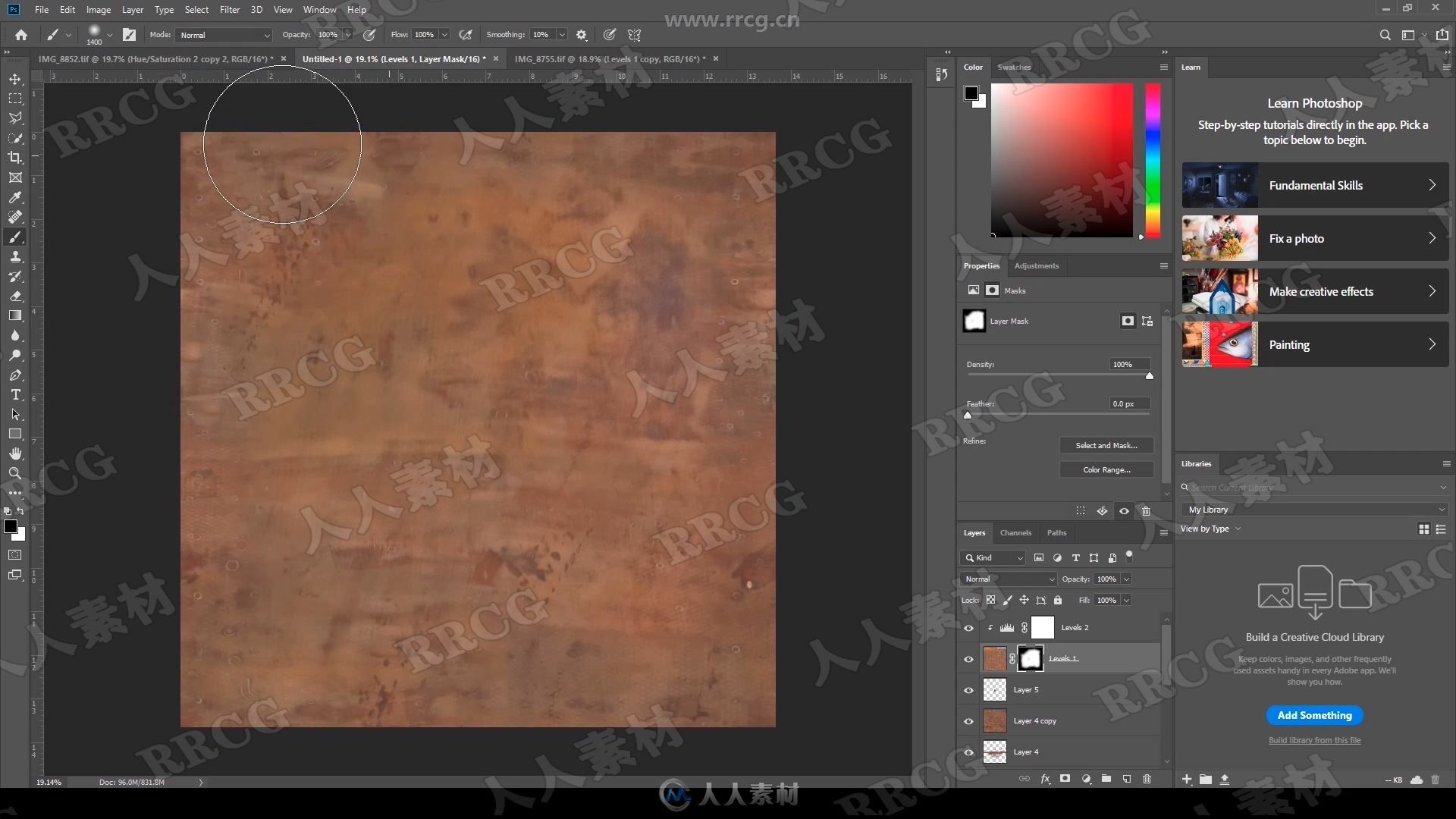Switch to the Channels tab
The width and height of the screenshot is (1456, 819).
[1016, 532]
